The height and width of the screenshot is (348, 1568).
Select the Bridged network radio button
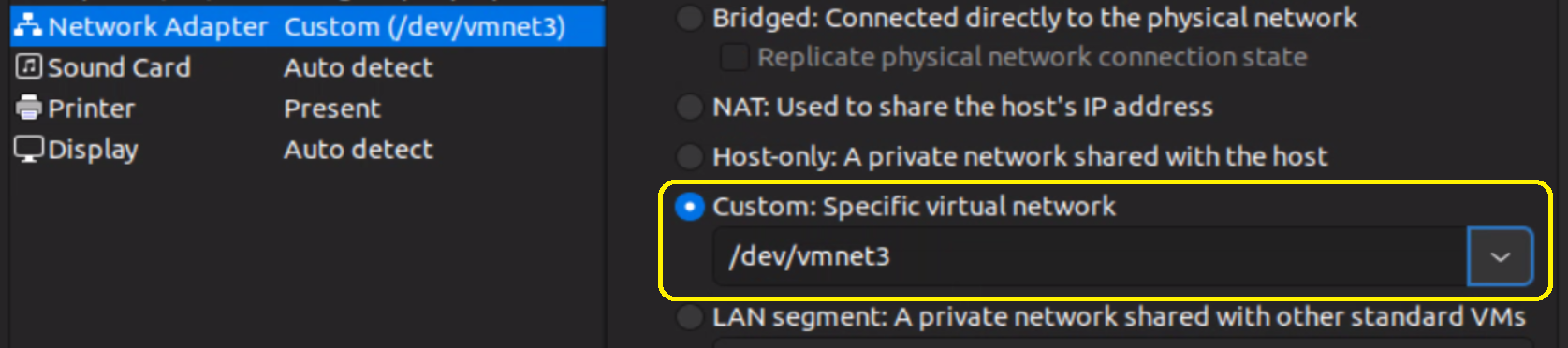point(690,18)
